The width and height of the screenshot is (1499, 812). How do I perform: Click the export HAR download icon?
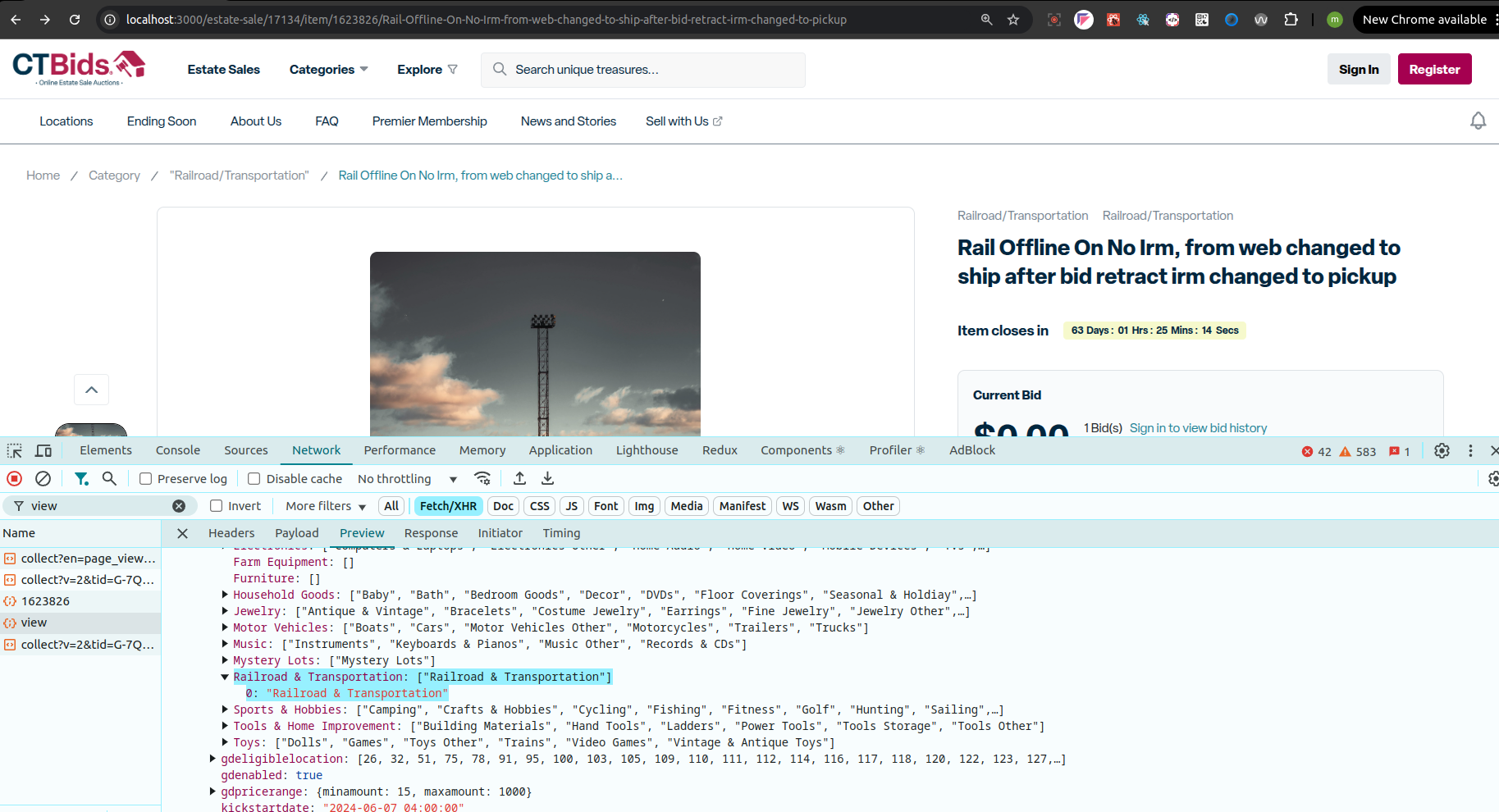pos(548,478)
